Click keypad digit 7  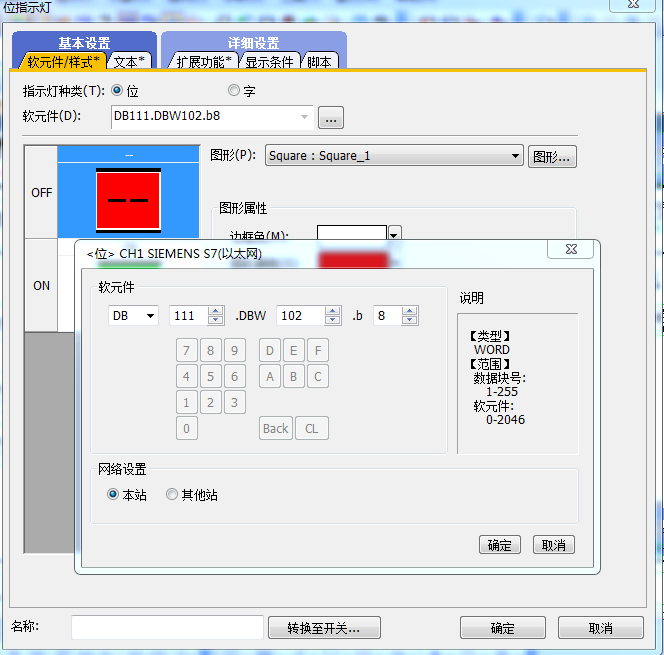(x=187, y=350)
